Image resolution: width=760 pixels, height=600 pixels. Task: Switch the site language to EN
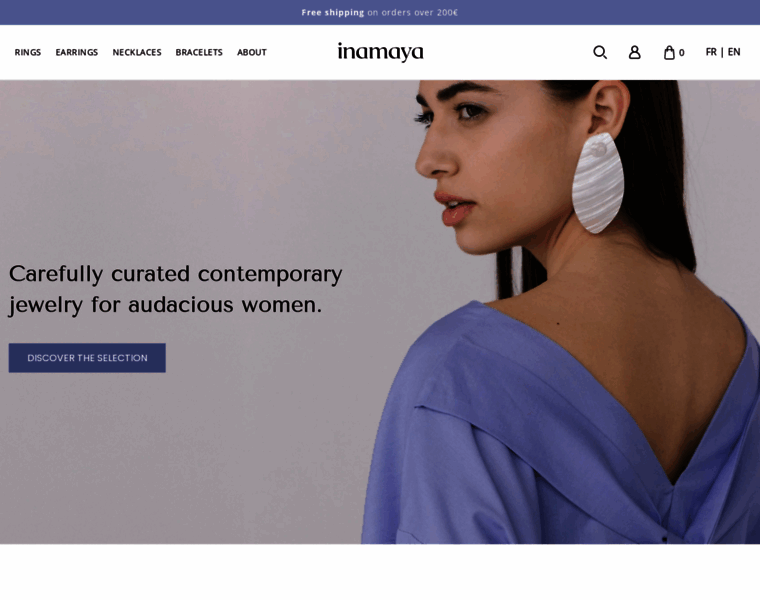(734, 52)
